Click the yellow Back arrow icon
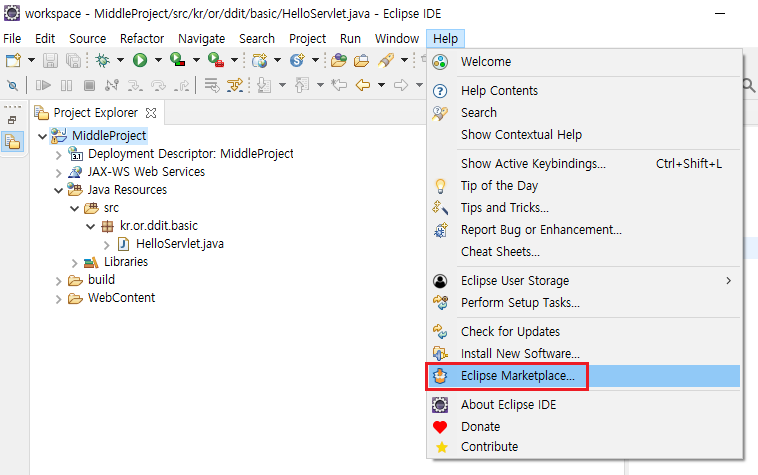Image resolution: width=758 pixels, height=475 pixels. (x=363, y=86)
